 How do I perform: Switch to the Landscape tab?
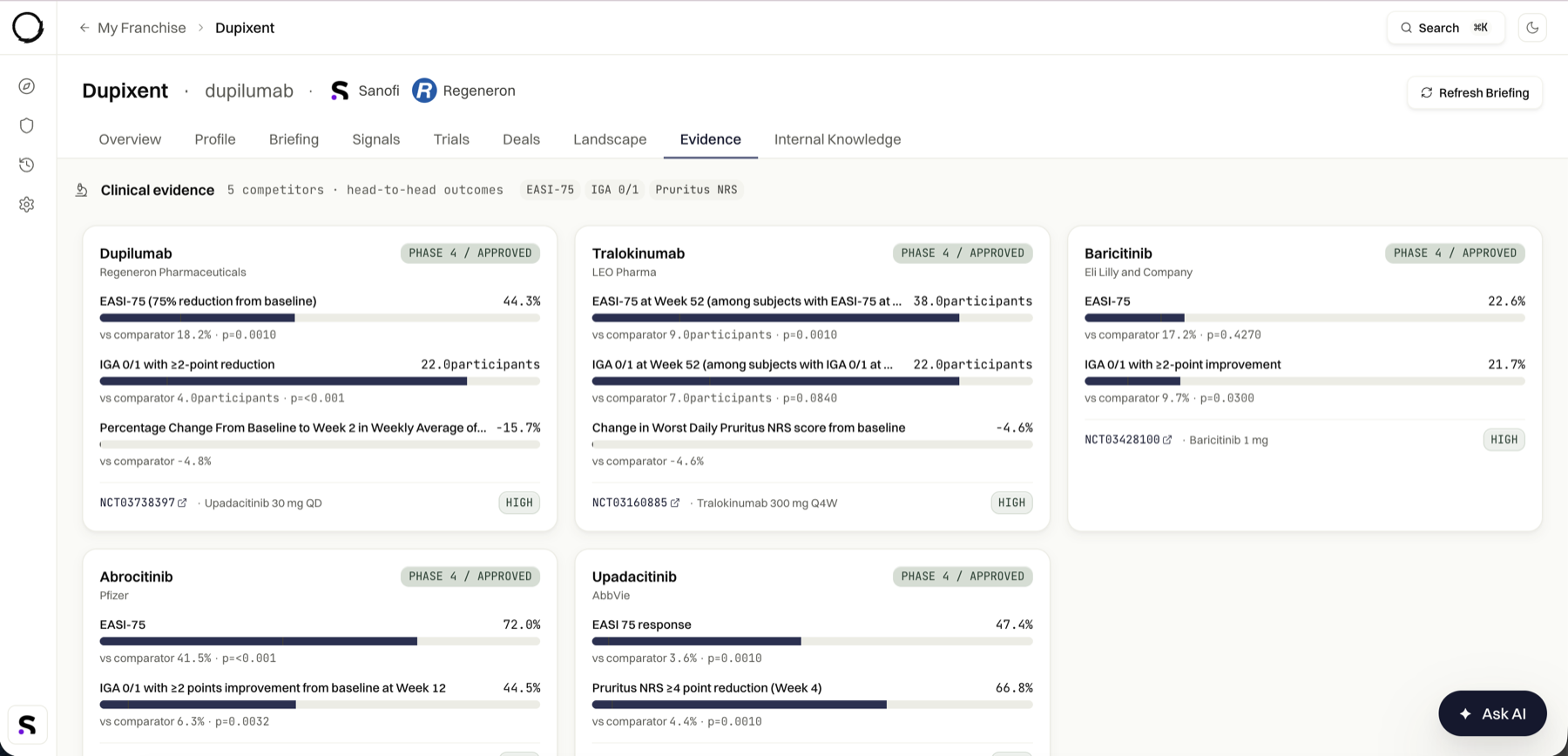tap(610, 139)
